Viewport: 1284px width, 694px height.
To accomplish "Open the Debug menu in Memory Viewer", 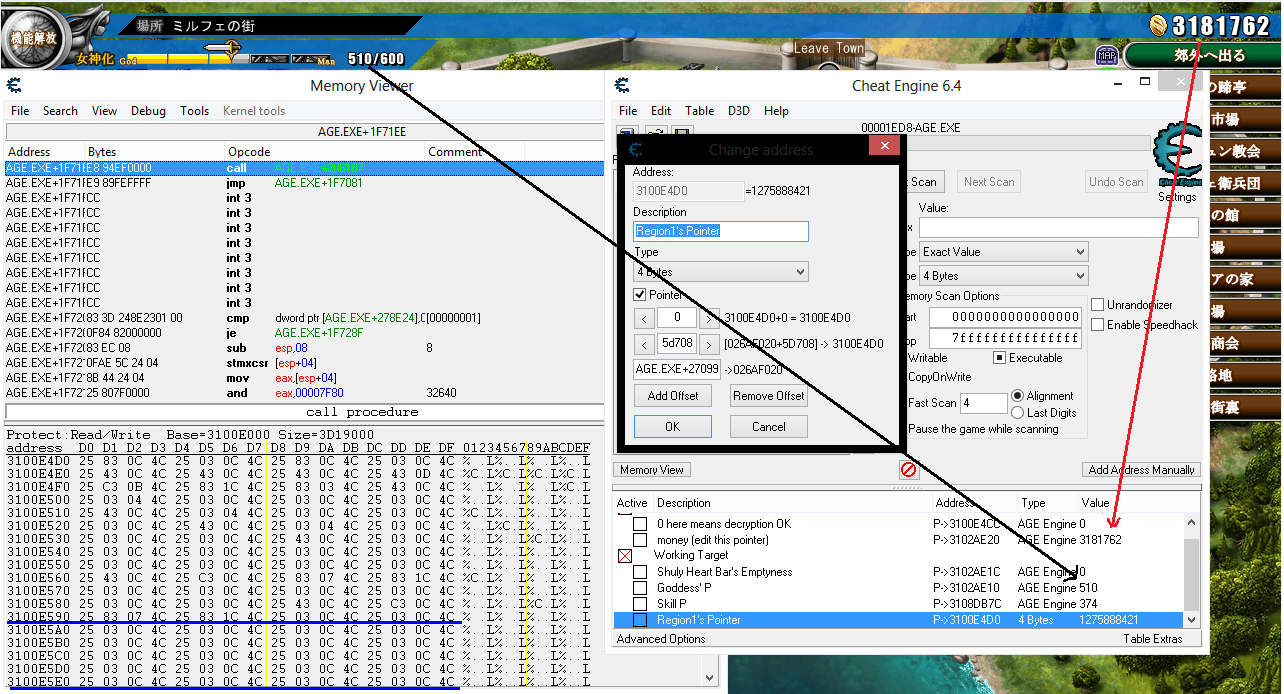I will (x=148, y=111).
